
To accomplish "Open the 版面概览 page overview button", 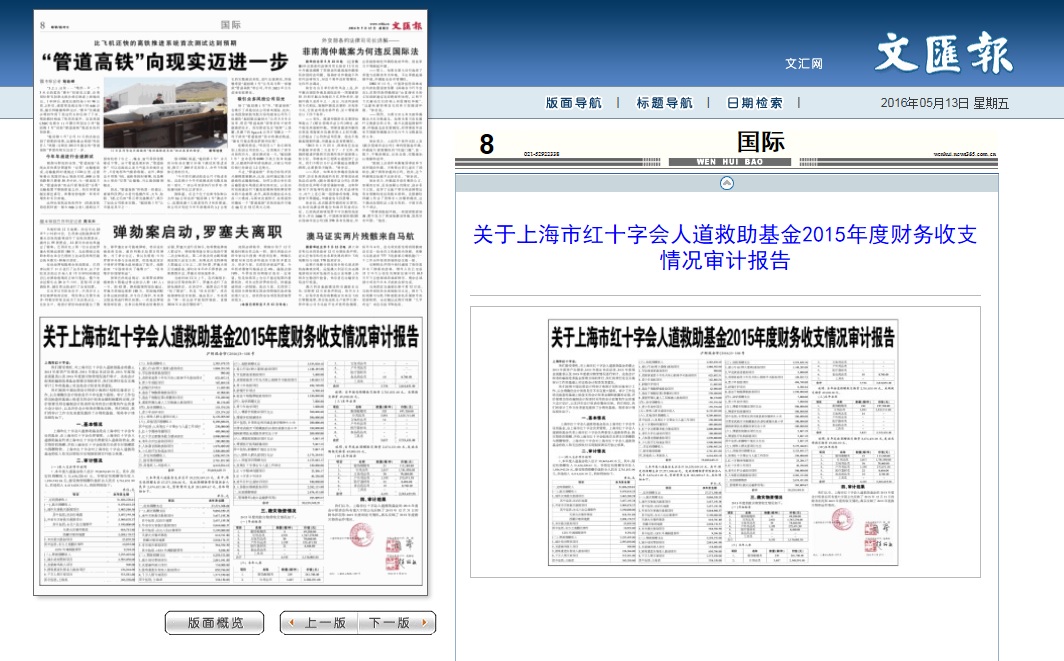I will [214, 623].
